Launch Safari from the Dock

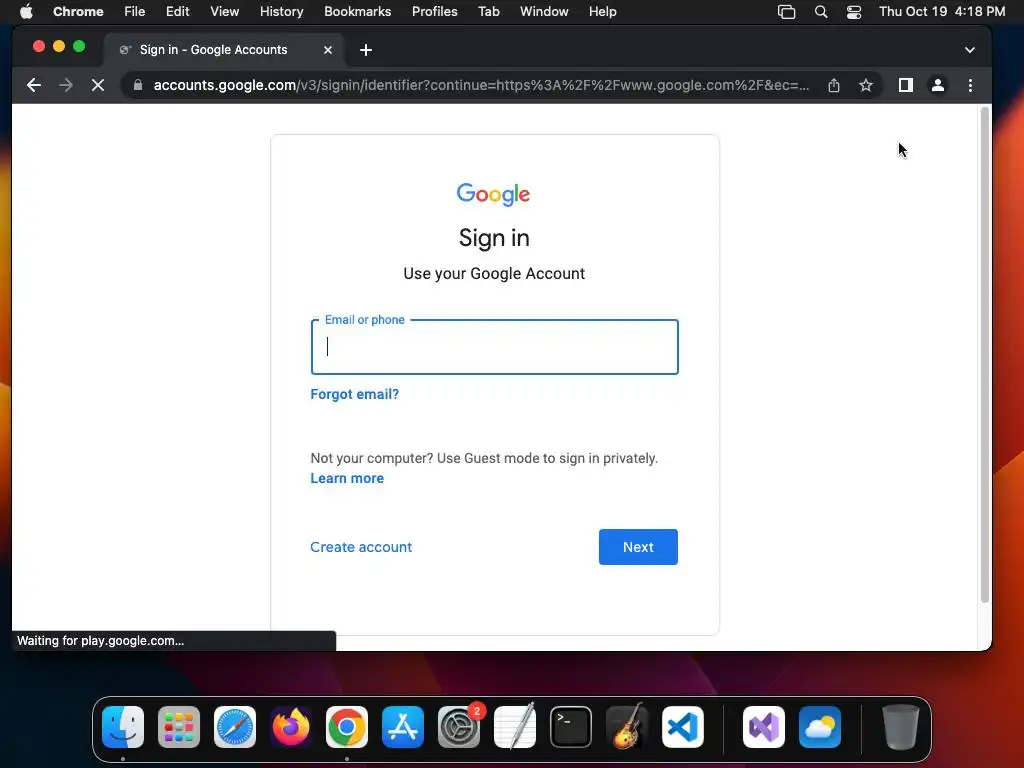click(x=235, y=727)
